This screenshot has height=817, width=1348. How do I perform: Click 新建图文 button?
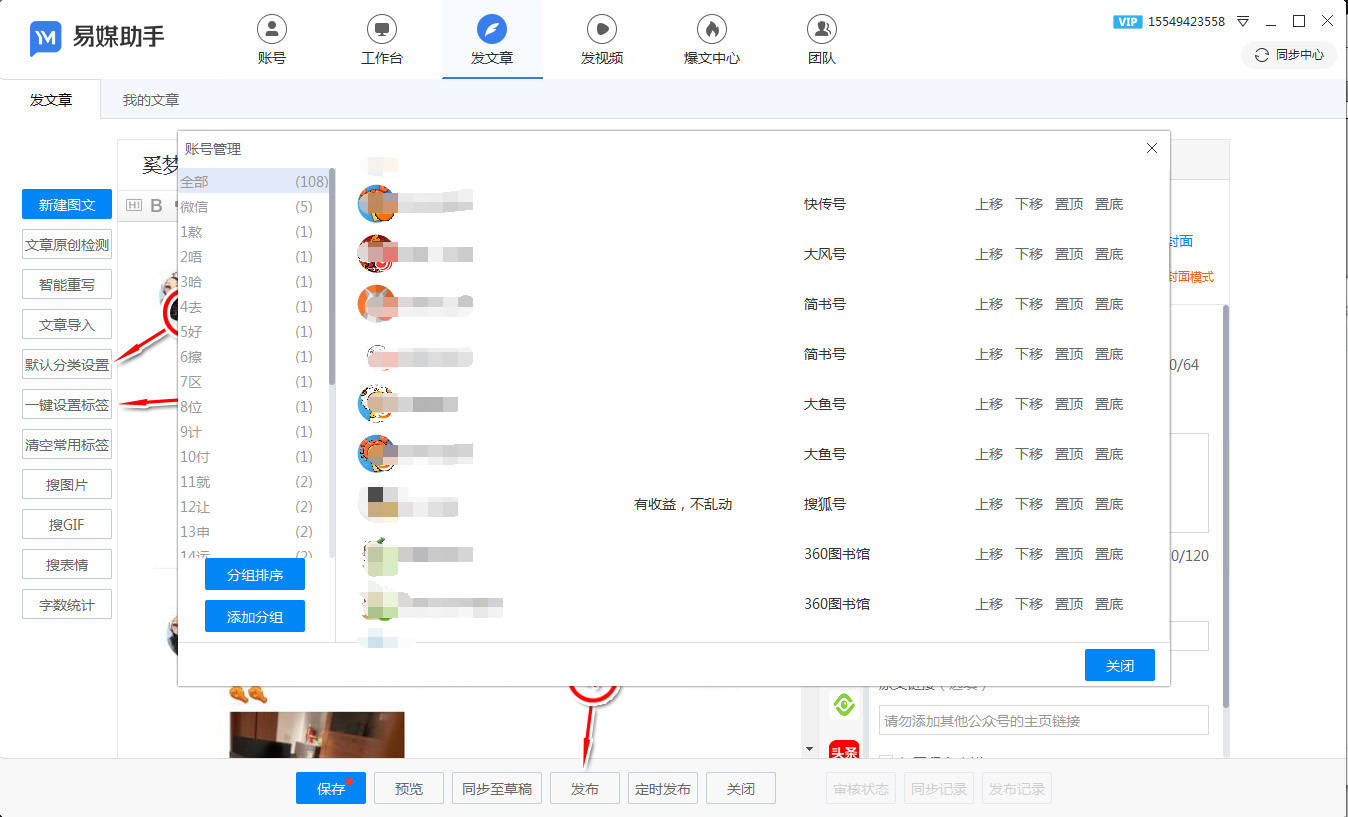(x=67, y=205)
